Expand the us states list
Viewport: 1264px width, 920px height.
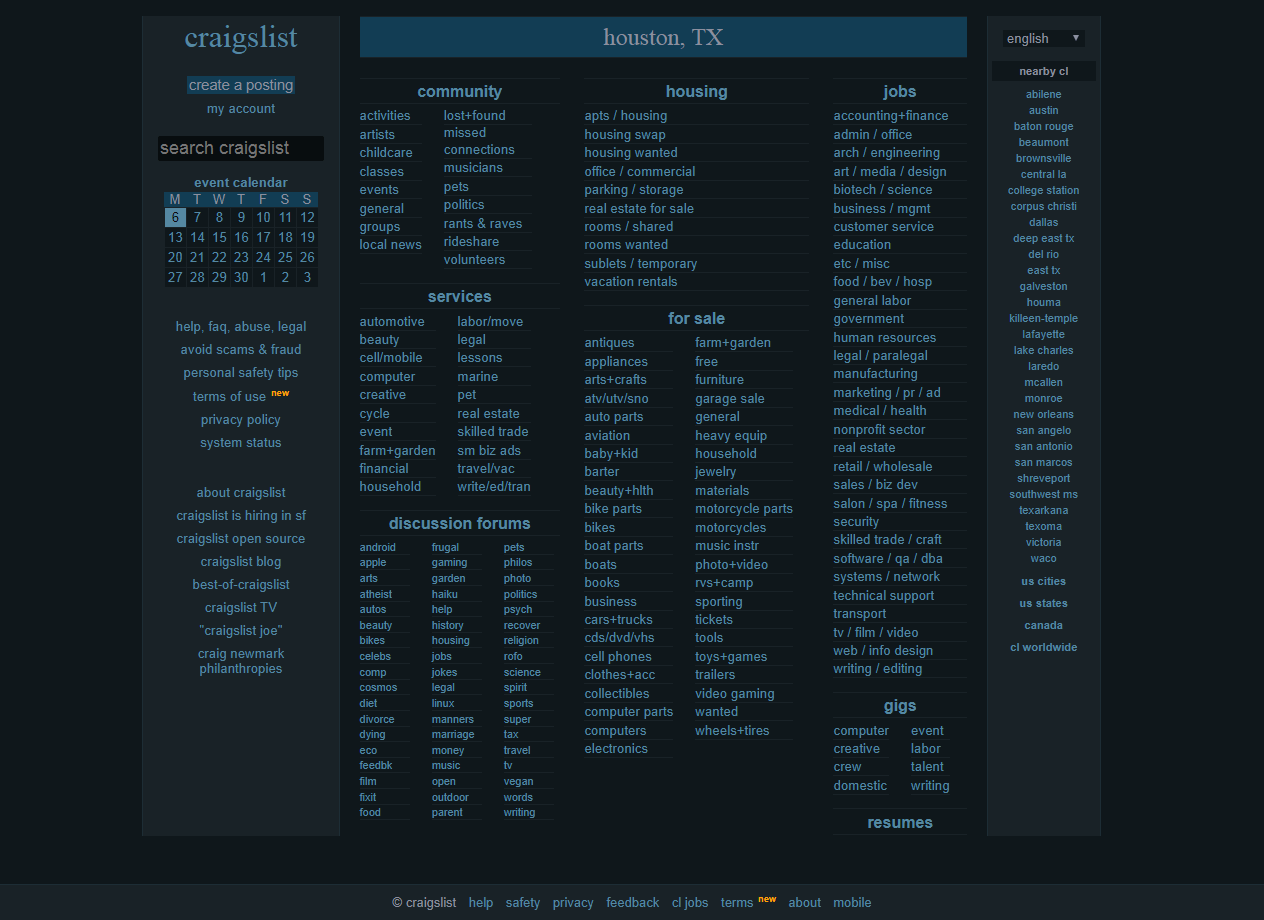(1043, 603)
